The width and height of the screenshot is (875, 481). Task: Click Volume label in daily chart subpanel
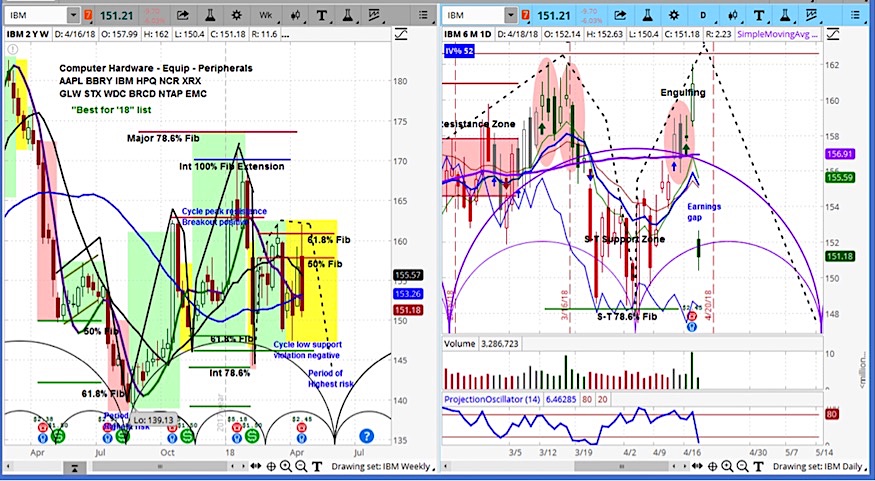(459, 344)
